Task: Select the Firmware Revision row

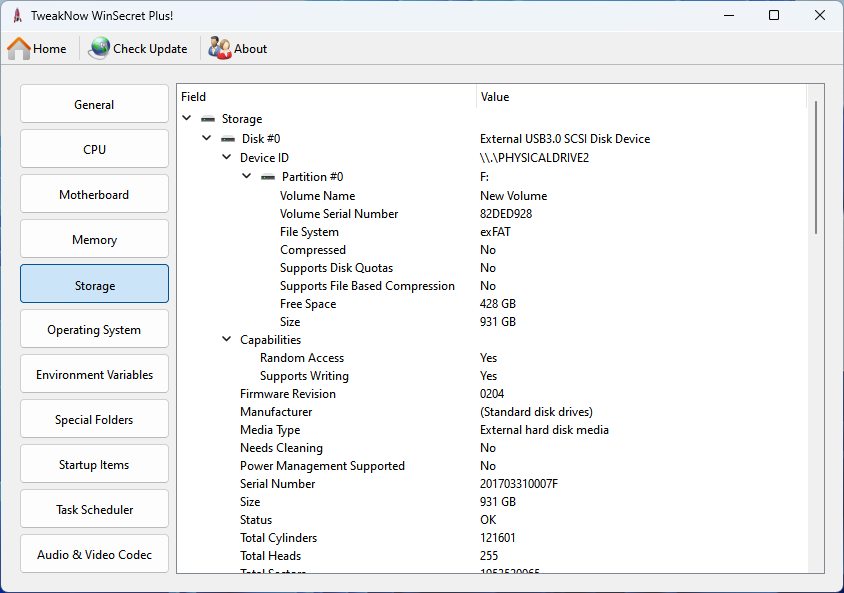Action: (x=492, y=394)
